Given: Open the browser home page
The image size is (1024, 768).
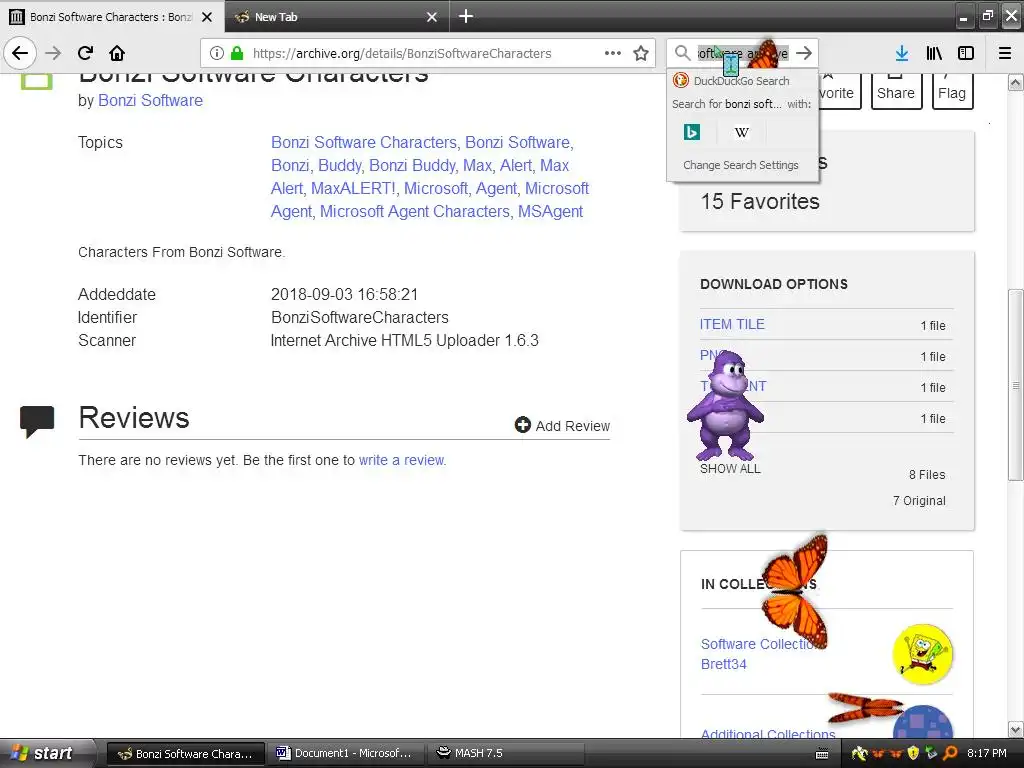Looking at the screenshot, I should [x=117, y=53].
